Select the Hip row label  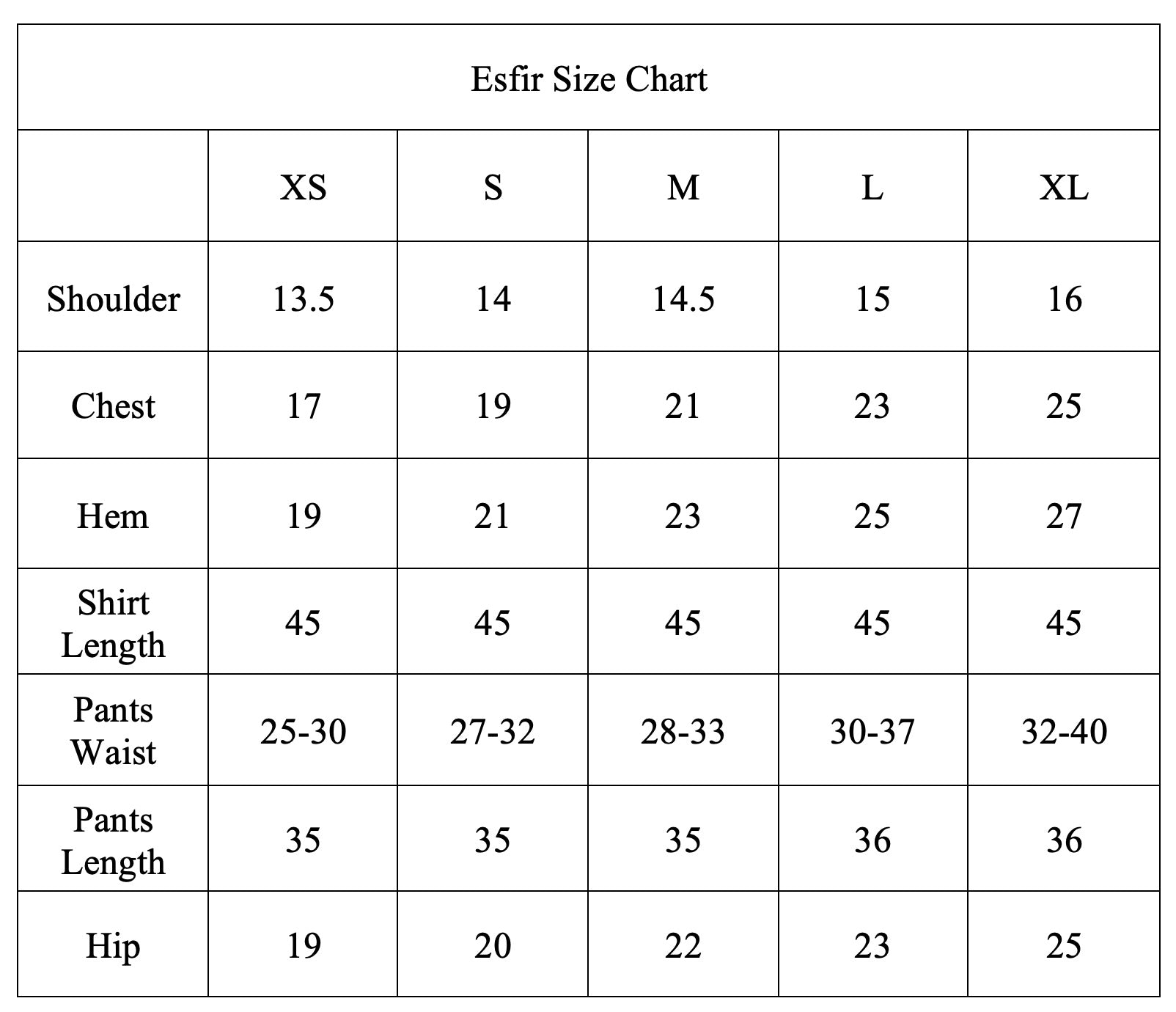pyautogui.click(x=113, y=945)
